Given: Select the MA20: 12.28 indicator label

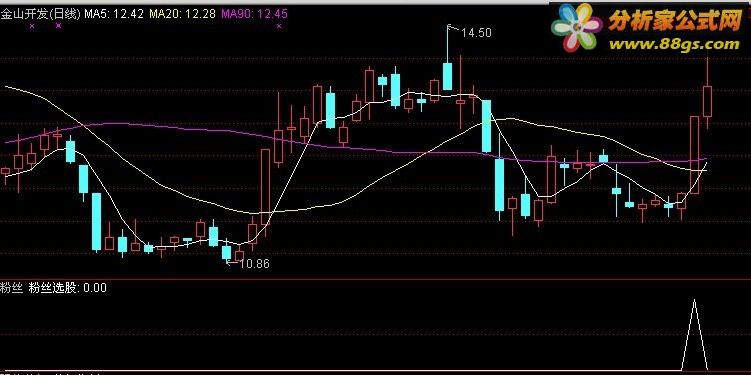Looking at the screenshot, I should click(182, 14).
